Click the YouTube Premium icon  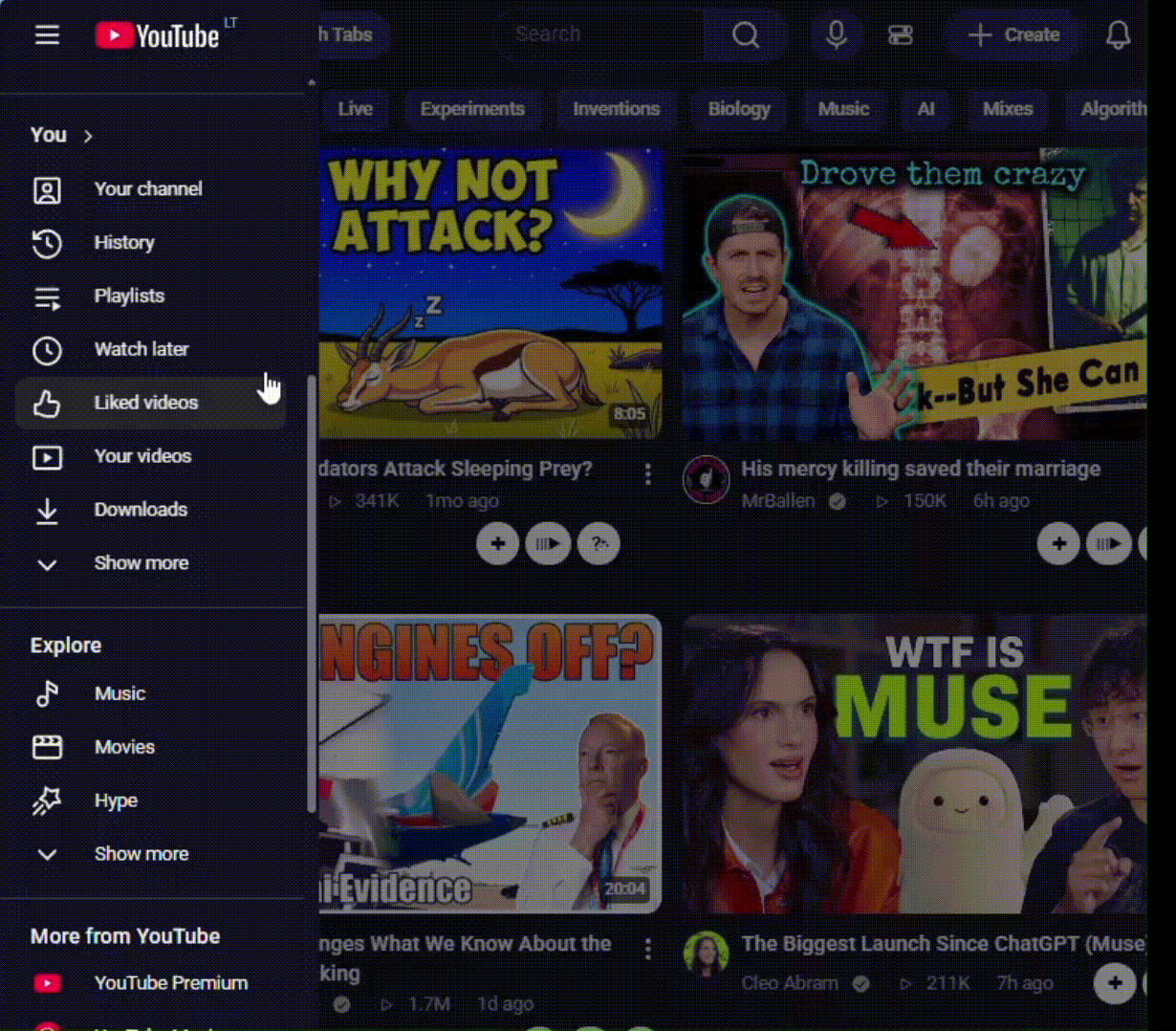pyautogui.click(x=47, y=983)
